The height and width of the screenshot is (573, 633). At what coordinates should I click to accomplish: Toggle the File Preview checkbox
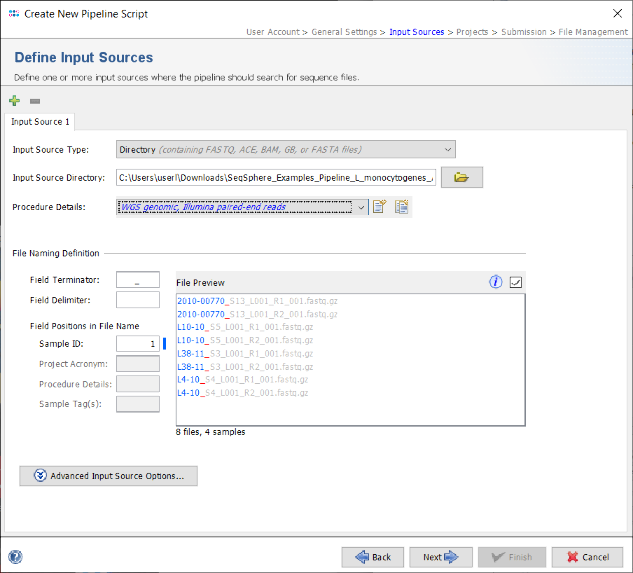pyautogui.click(x=516, y=282)
